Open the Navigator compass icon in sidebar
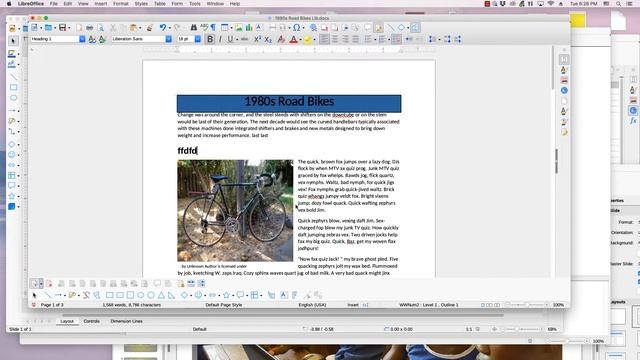640x360 pixels. click(x=564, y=90)
